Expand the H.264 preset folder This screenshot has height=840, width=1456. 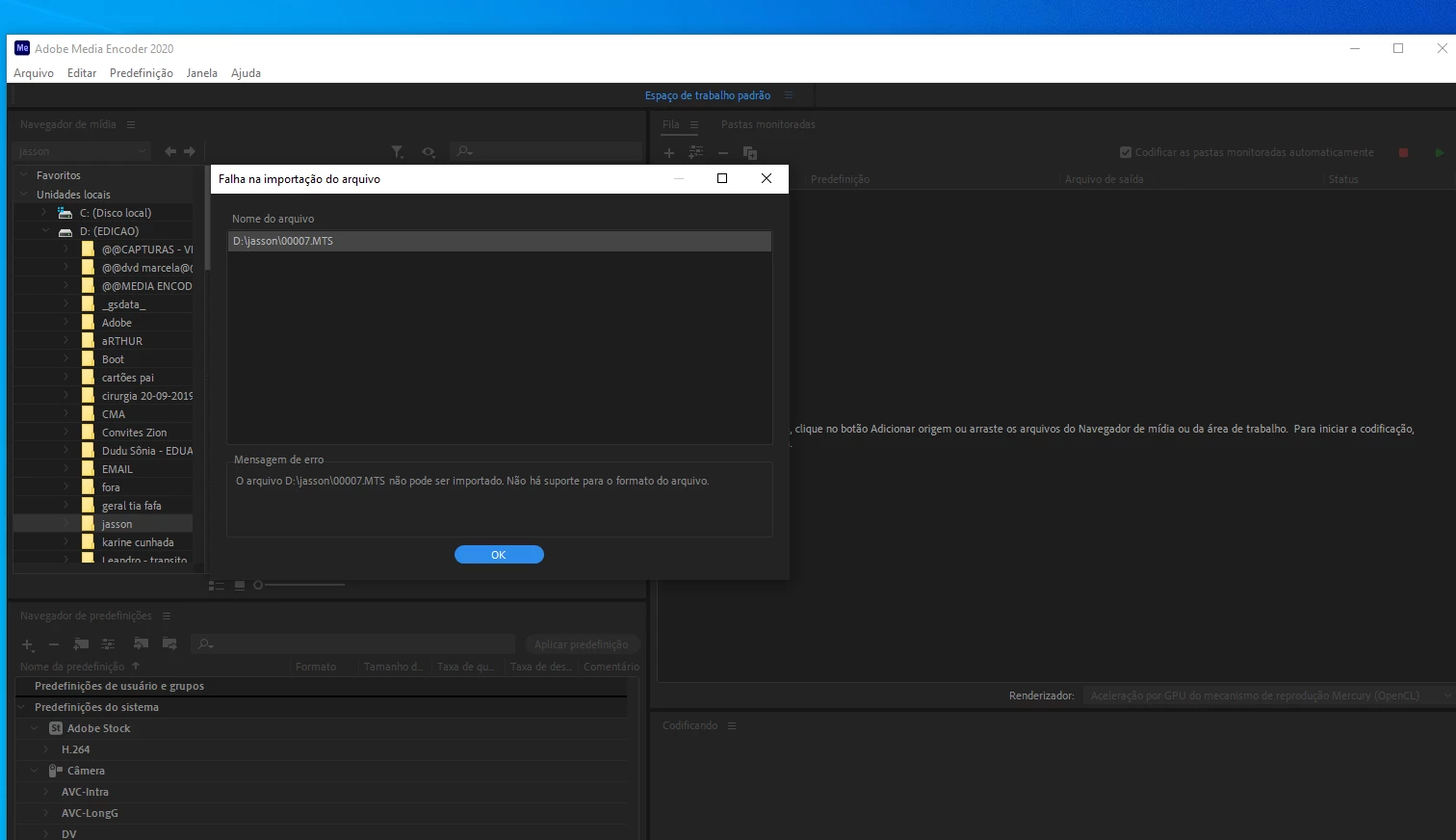click(46, 749)
